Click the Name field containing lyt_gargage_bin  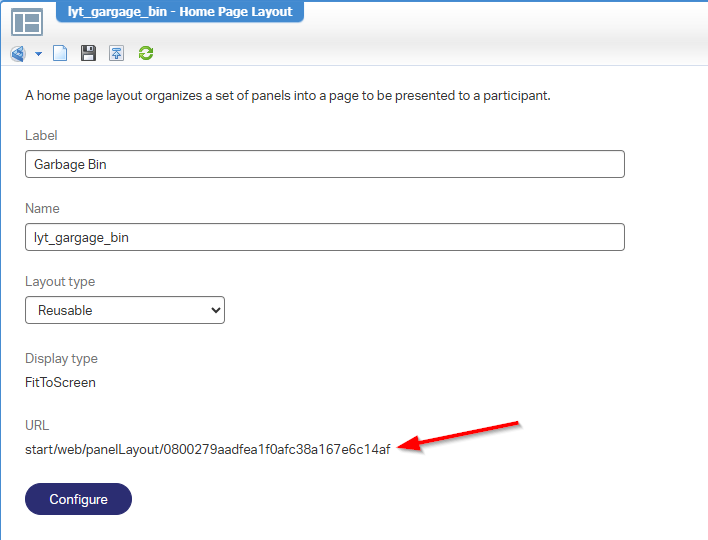(324, 237)
